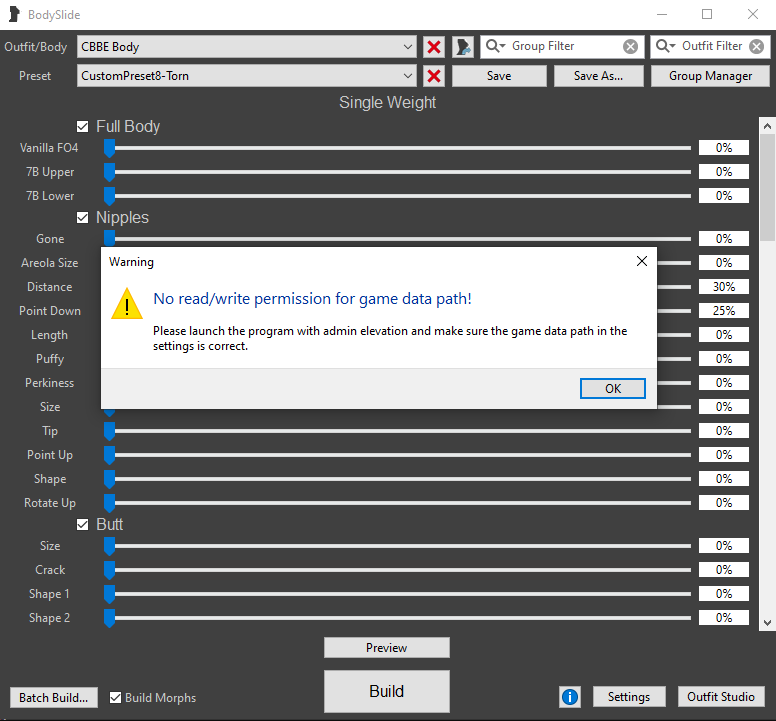Toggle the Full Body category checkbox

pyautogui.click(x=83, y=127)
